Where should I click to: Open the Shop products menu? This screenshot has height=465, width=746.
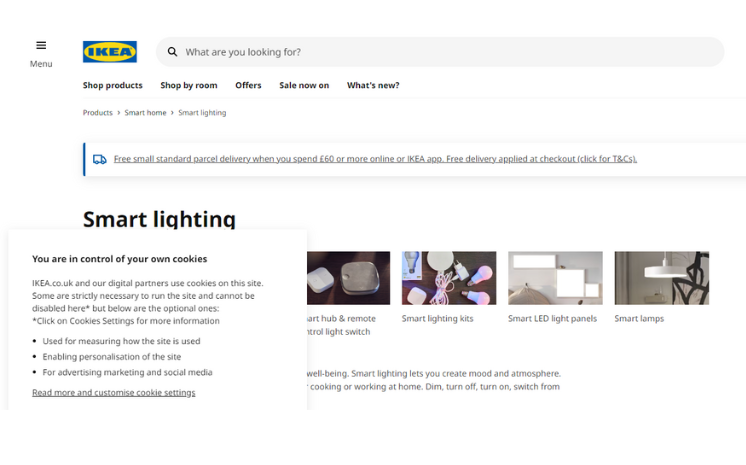(x=112, y=85)
